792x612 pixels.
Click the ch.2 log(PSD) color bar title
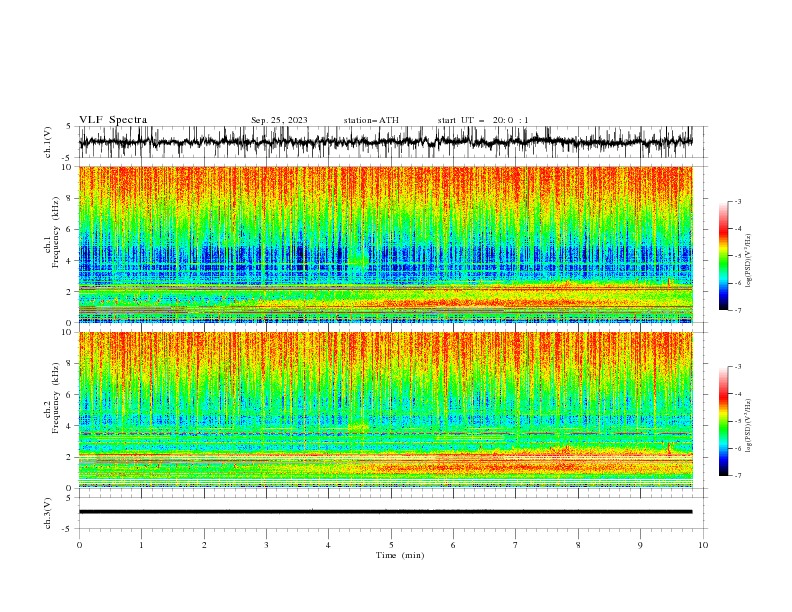[749, 425]
